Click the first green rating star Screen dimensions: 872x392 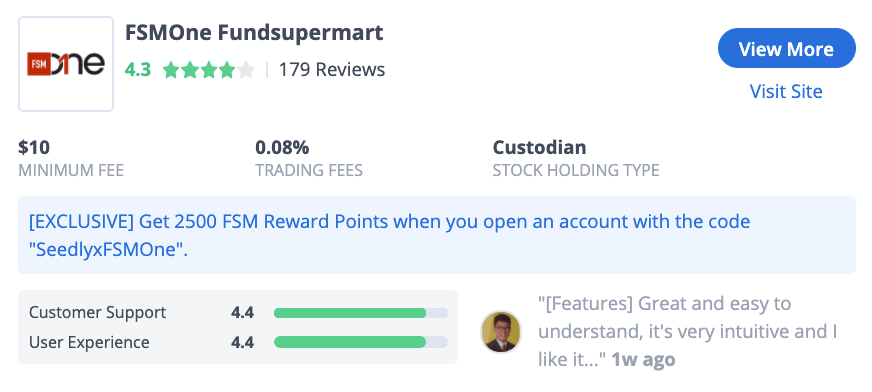pyautogui.click(x=171, y=70)
